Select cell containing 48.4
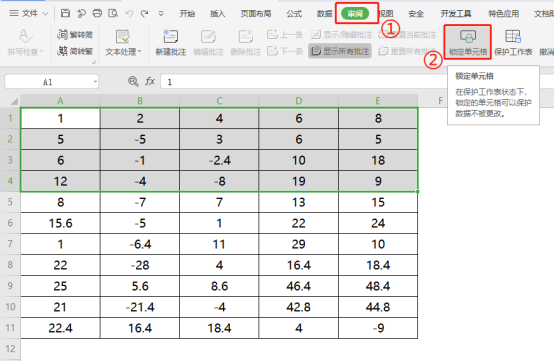Image resolution: width=554 pixels, height=361 pixels. point(378,286)
